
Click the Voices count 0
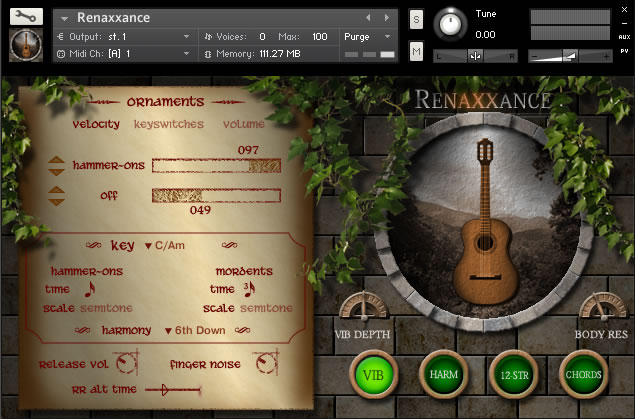click(262, 37)
